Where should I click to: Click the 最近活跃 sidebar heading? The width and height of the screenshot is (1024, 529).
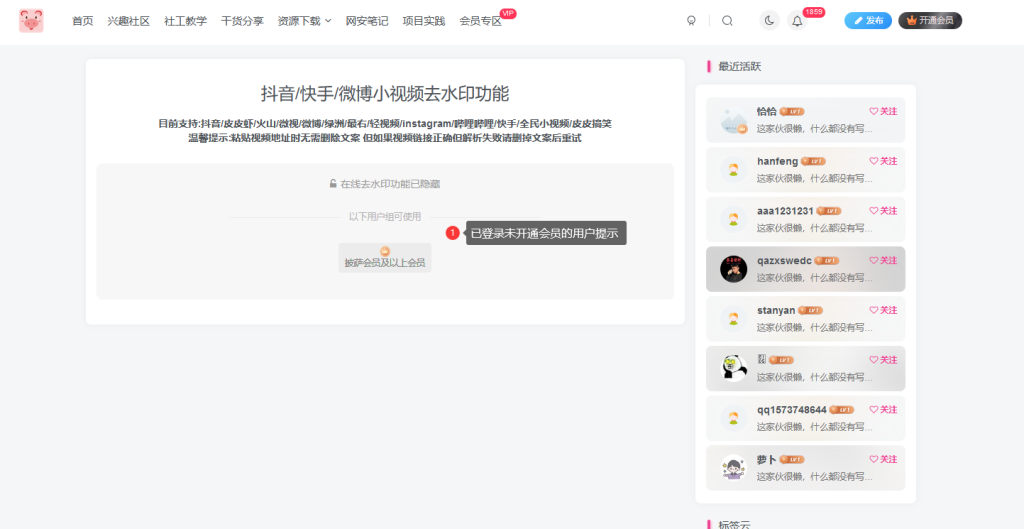pyautogui.click(x=739, y=67)
